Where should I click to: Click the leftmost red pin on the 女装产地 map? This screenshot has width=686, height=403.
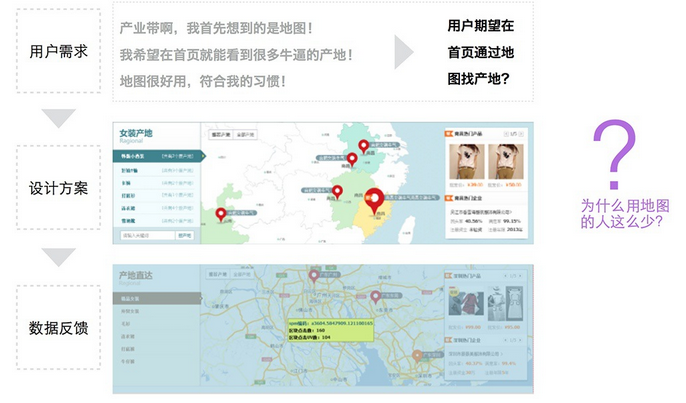pyautogui.click(x=221, y=213)
